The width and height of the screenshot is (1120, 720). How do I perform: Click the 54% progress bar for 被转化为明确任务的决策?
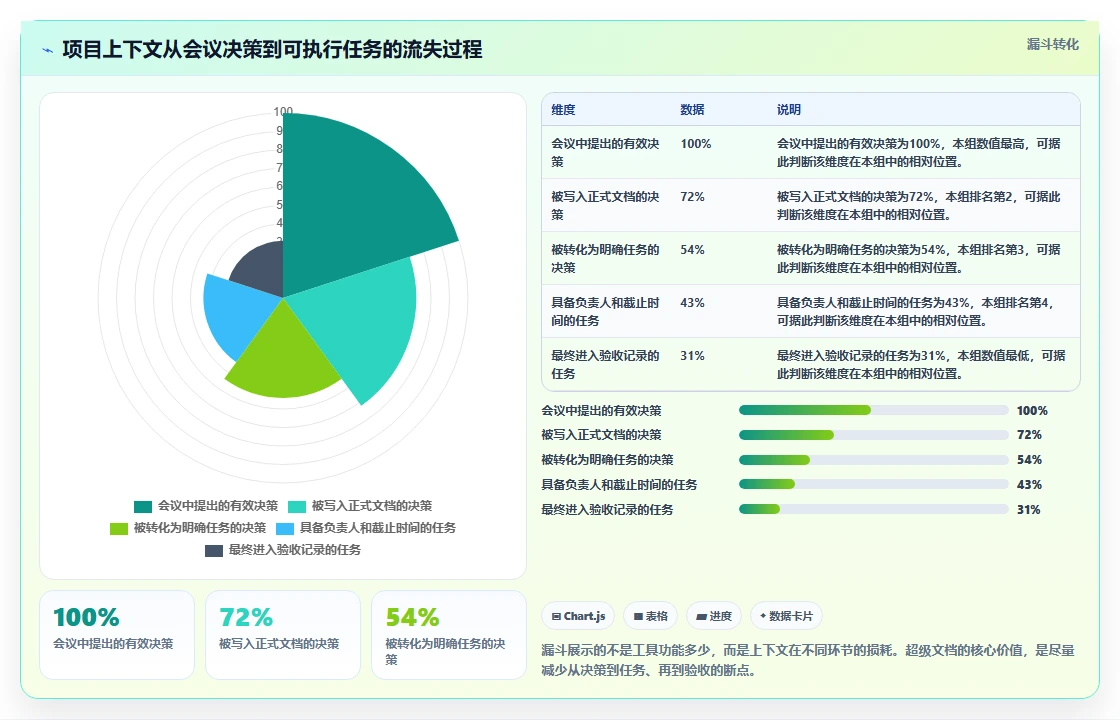click(874, 460)
